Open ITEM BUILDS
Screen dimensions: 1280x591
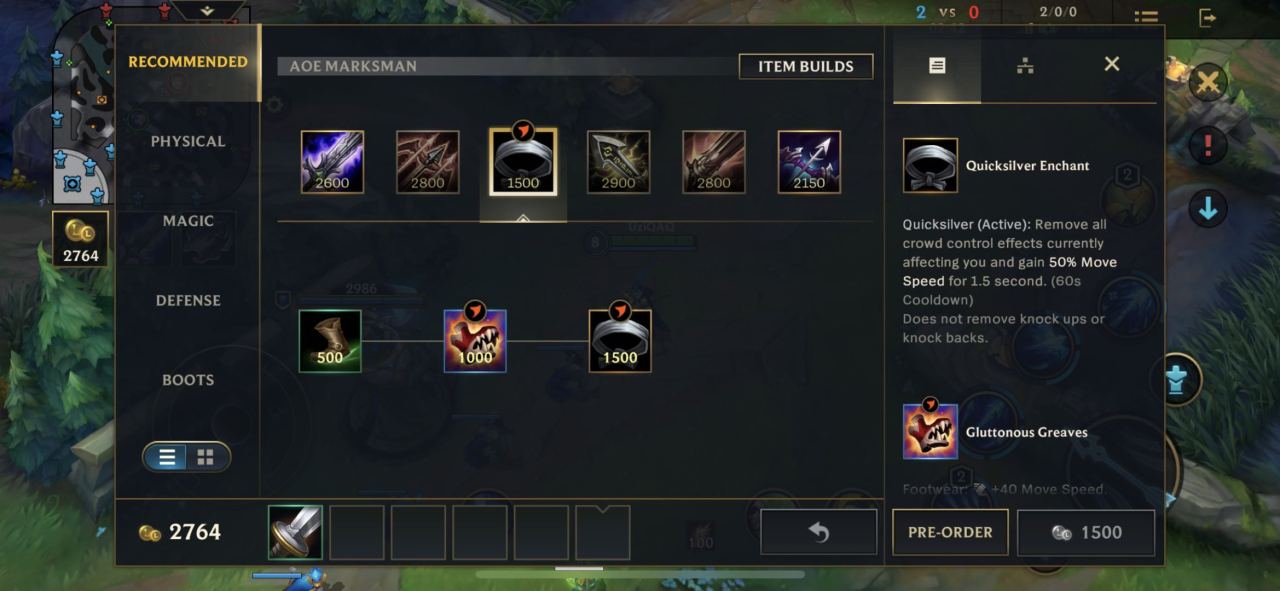tap(806, 66)
